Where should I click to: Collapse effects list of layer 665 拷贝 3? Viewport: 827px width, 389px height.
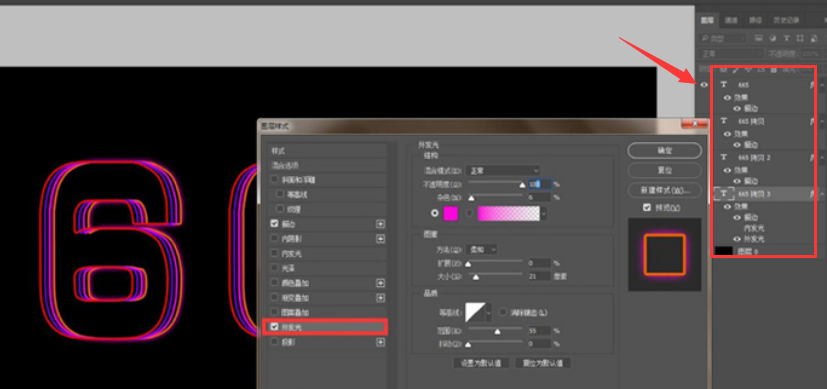point(822,194)
